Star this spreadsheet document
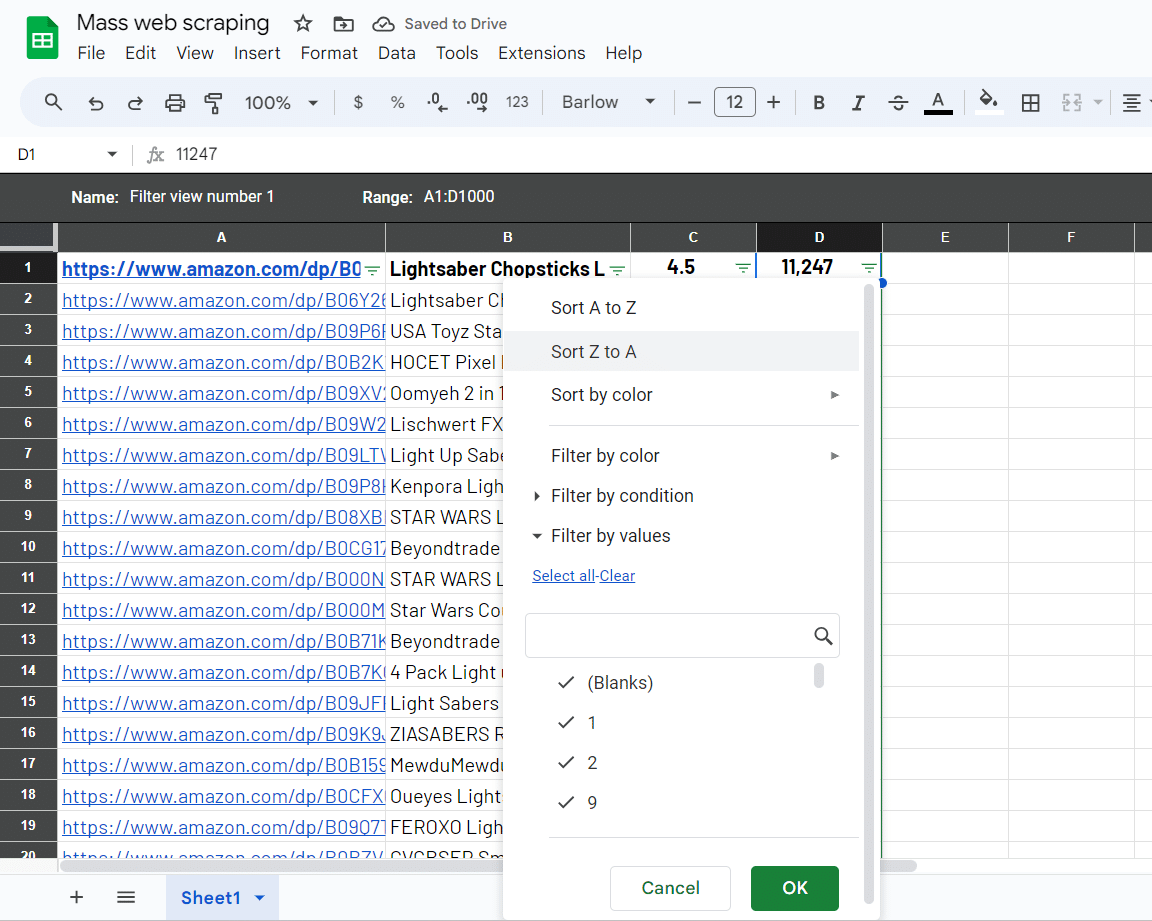 pos(303,23)
